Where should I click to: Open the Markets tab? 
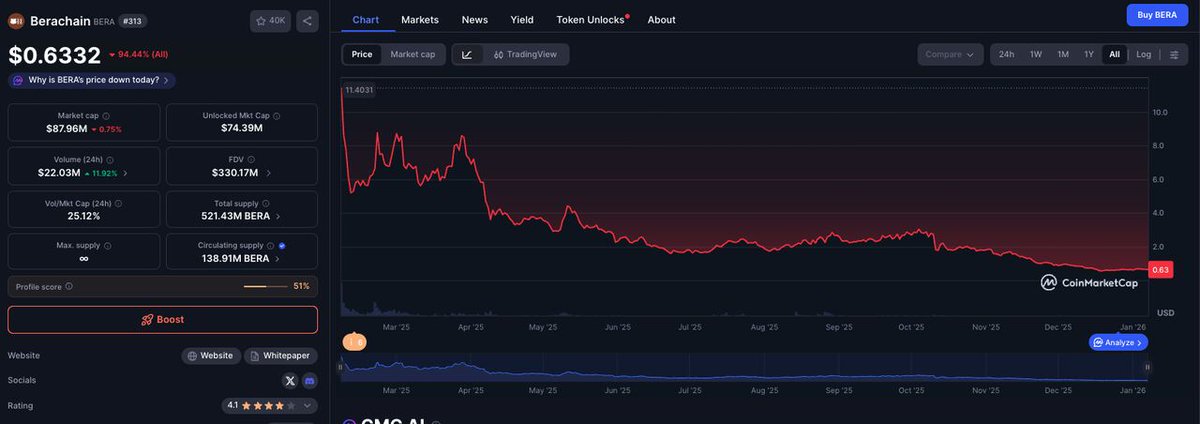pos(420,19)
